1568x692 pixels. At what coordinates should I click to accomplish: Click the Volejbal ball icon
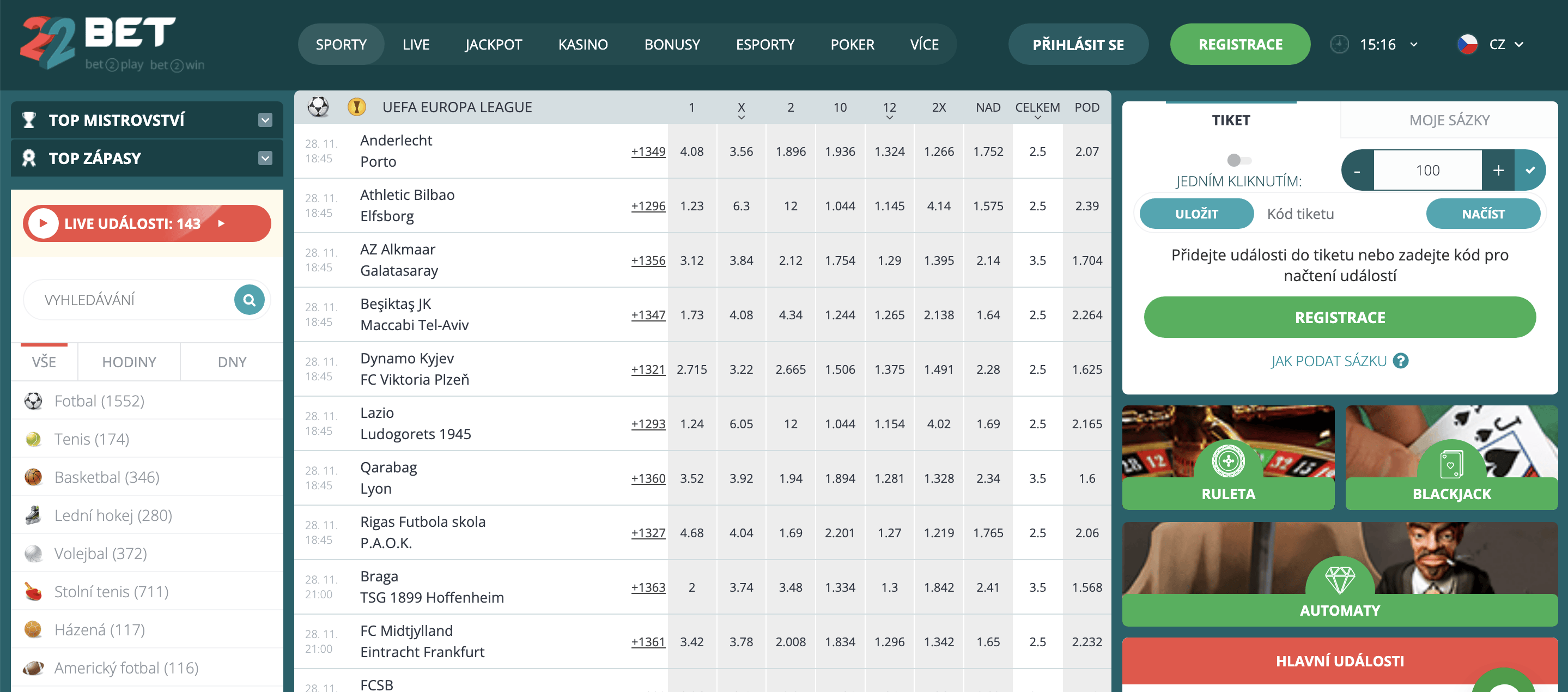pyautogui.click(x=33, y=553)
